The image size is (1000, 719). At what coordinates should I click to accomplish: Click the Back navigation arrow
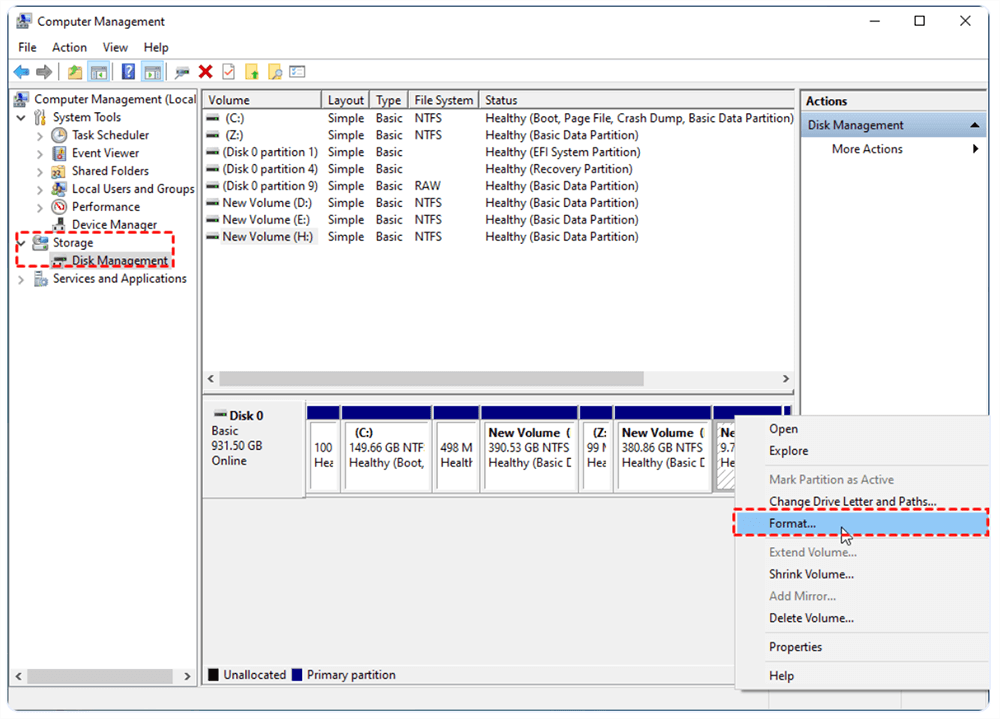[x=20, y=71]
